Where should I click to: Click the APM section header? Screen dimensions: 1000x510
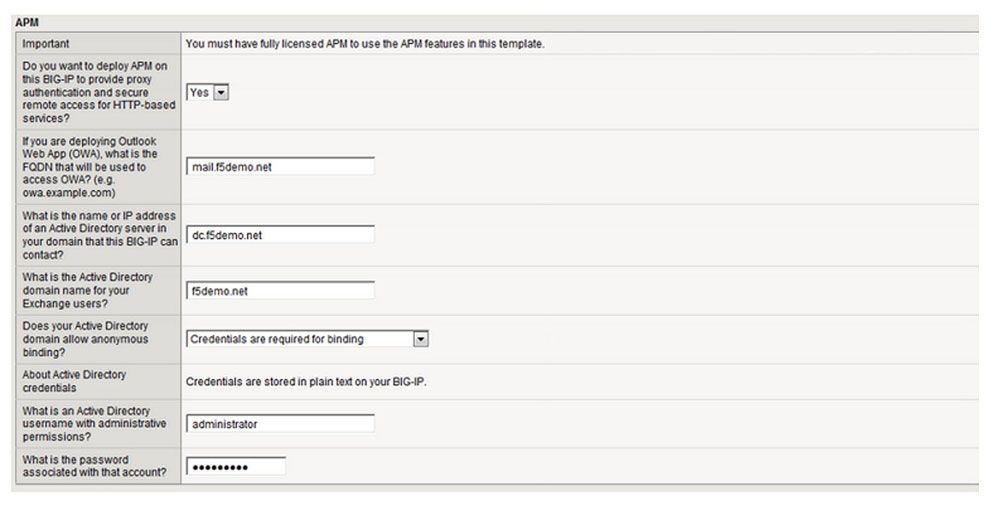click(27, 22)
